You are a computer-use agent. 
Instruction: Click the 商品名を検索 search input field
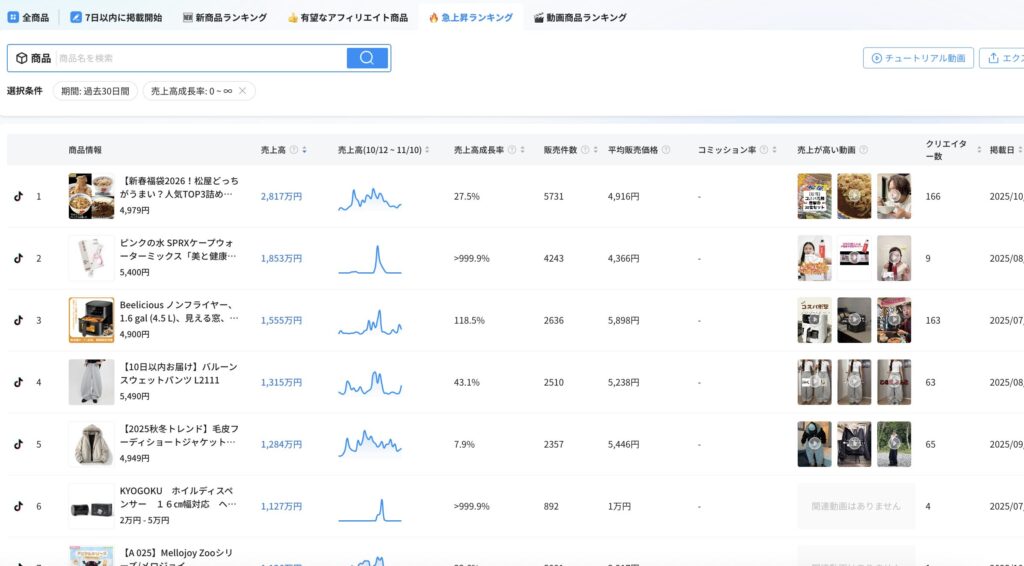click(x=200, y=58)
